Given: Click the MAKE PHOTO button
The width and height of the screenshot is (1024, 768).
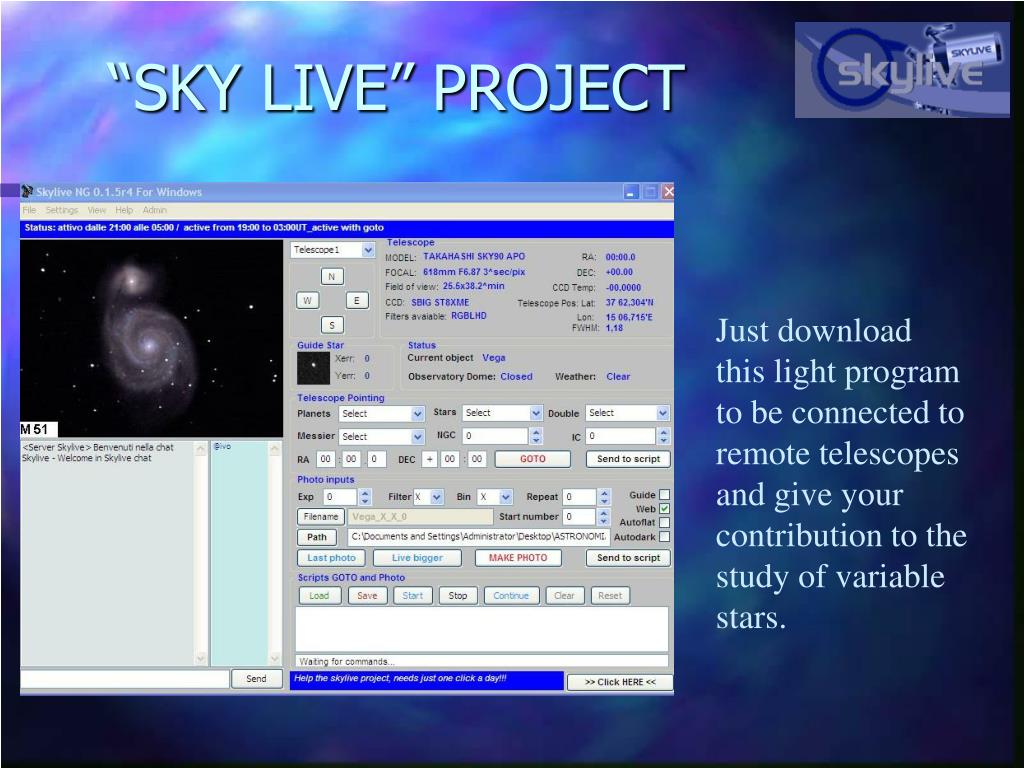Looking at the screenshot, I should click(x=518, y=558).
